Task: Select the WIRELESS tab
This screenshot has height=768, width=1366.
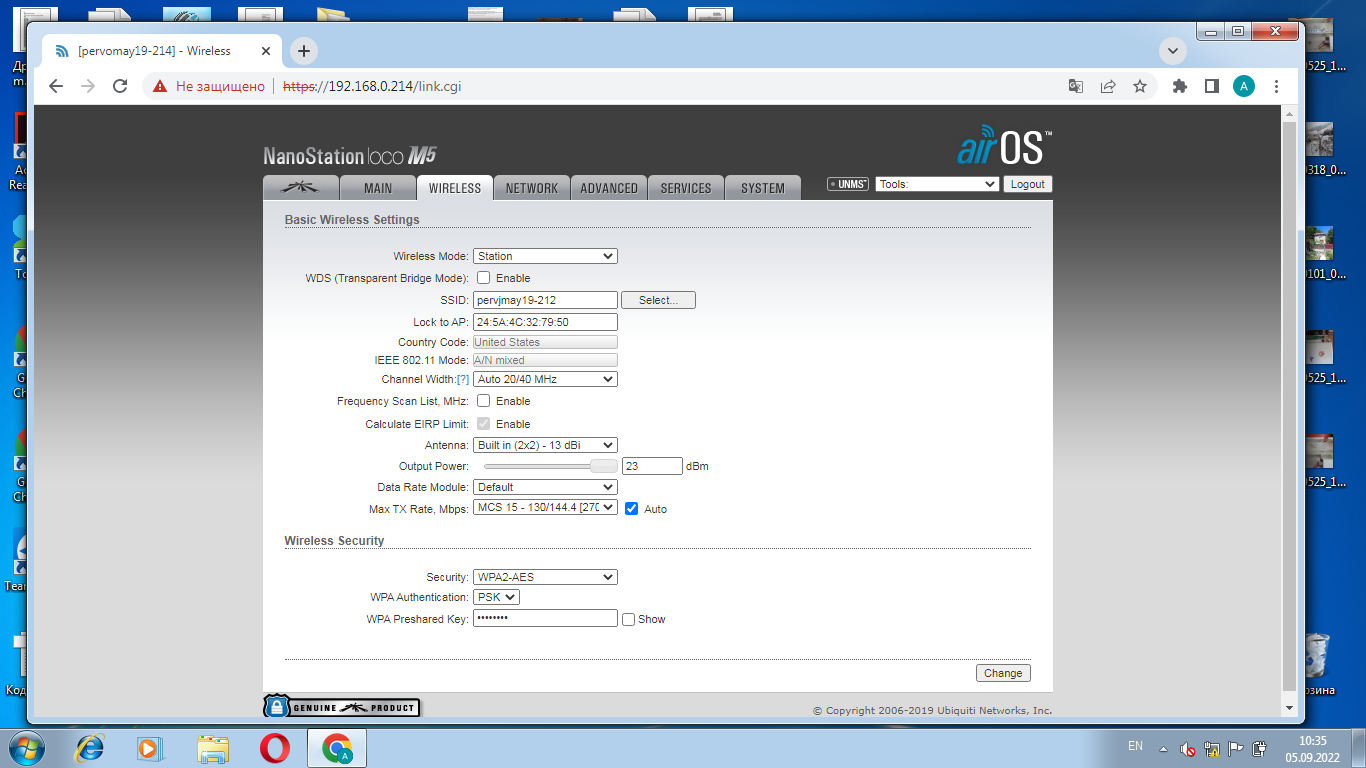Action: [455, 188]
